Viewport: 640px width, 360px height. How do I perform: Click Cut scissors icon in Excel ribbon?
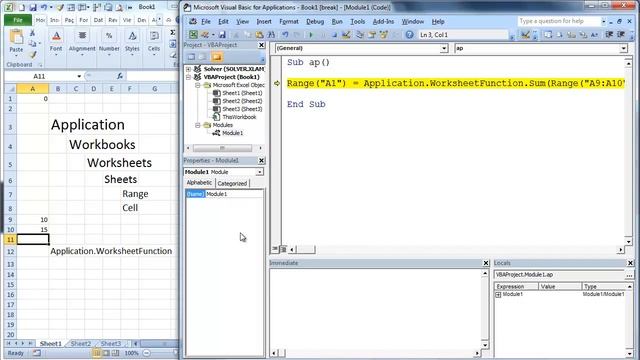pyautogui.click(x=33, y=33)
